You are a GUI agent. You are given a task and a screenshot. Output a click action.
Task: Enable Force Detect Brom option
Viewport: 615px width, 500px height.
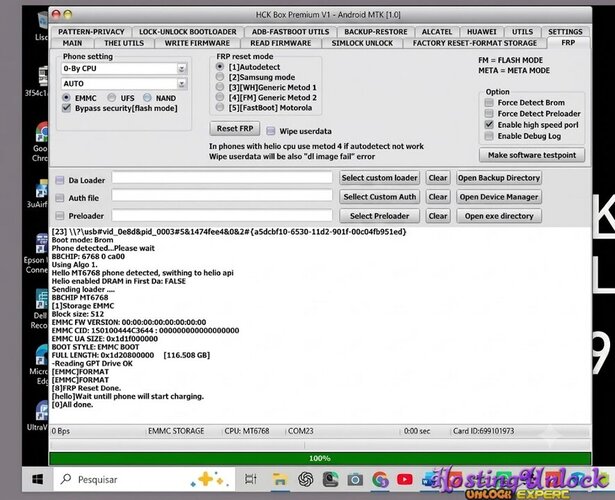click(489, 102)
